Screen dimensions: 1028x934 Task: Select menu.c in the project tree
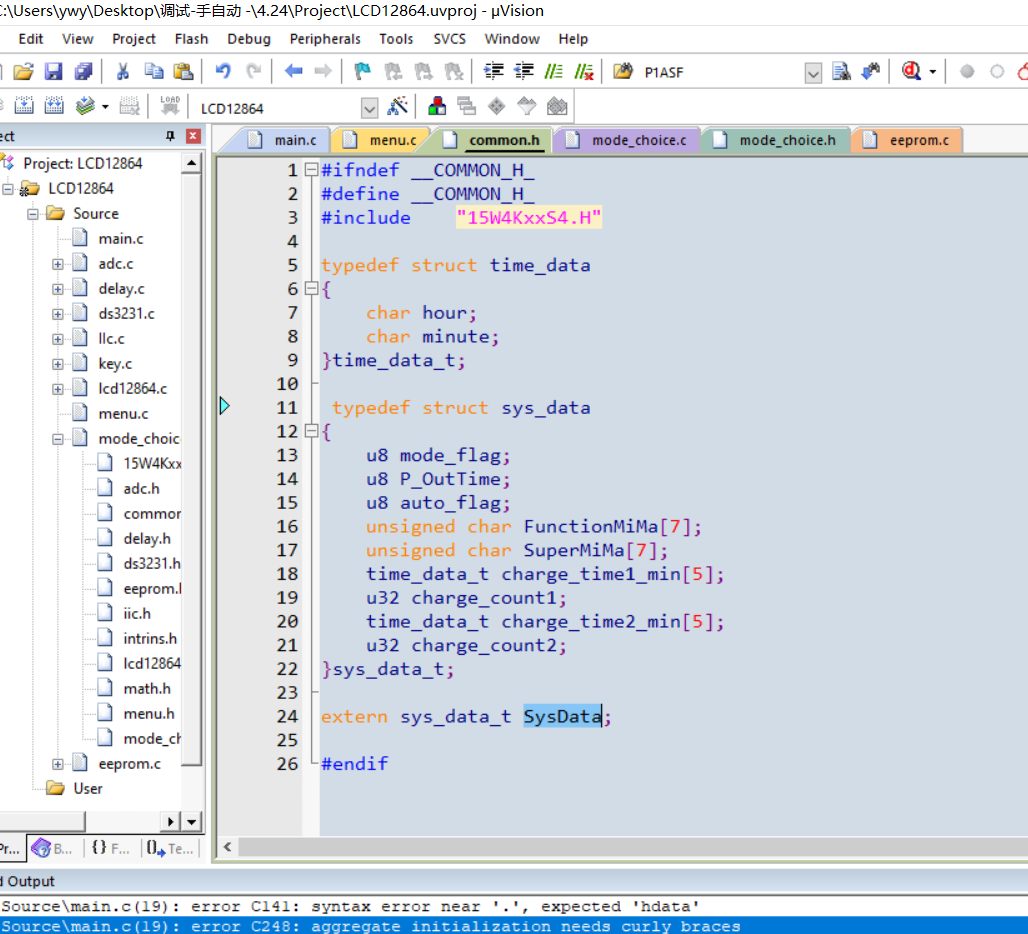point(123,414)
